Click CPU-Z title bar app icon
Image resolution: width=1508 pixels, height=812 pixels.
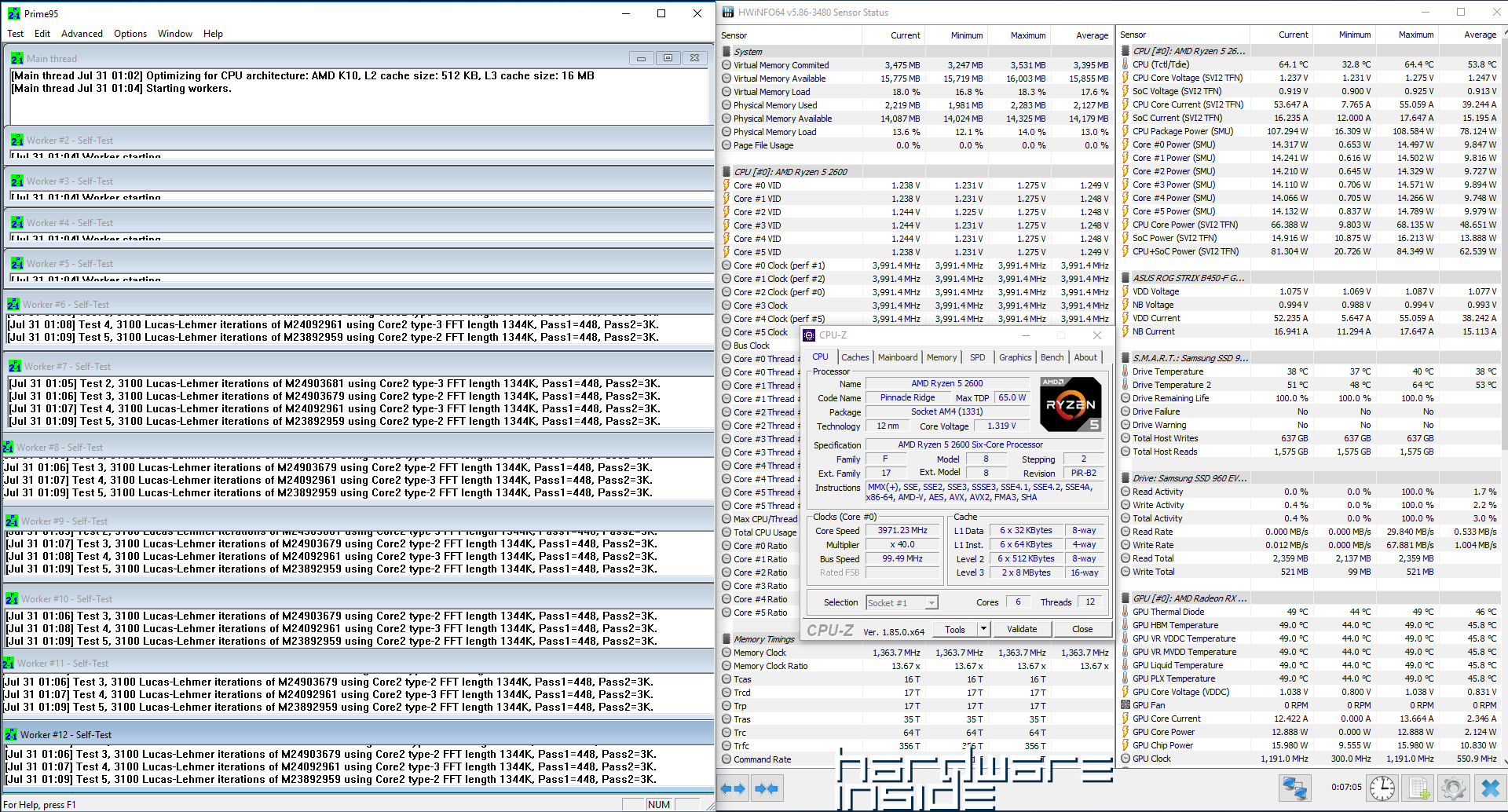click(809, 335)
